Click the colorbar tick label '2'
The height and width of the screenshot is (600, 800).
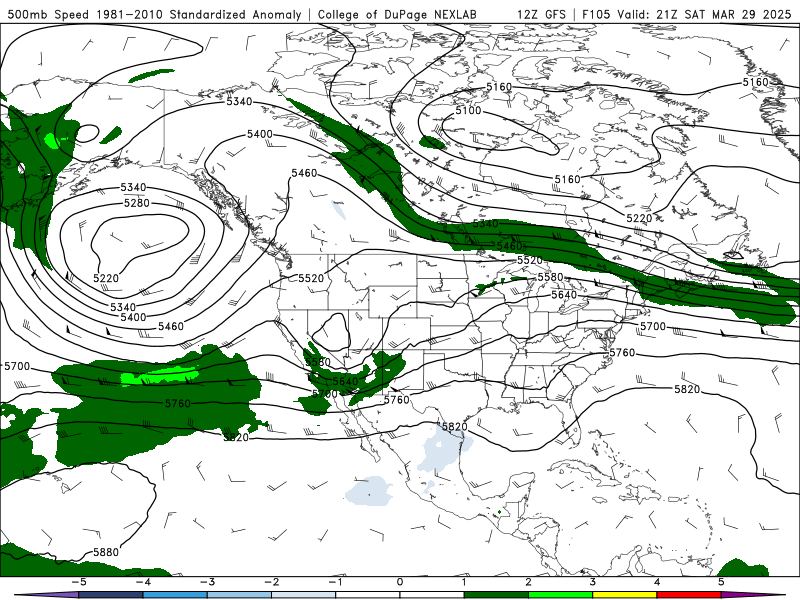(x=529, y=582)
